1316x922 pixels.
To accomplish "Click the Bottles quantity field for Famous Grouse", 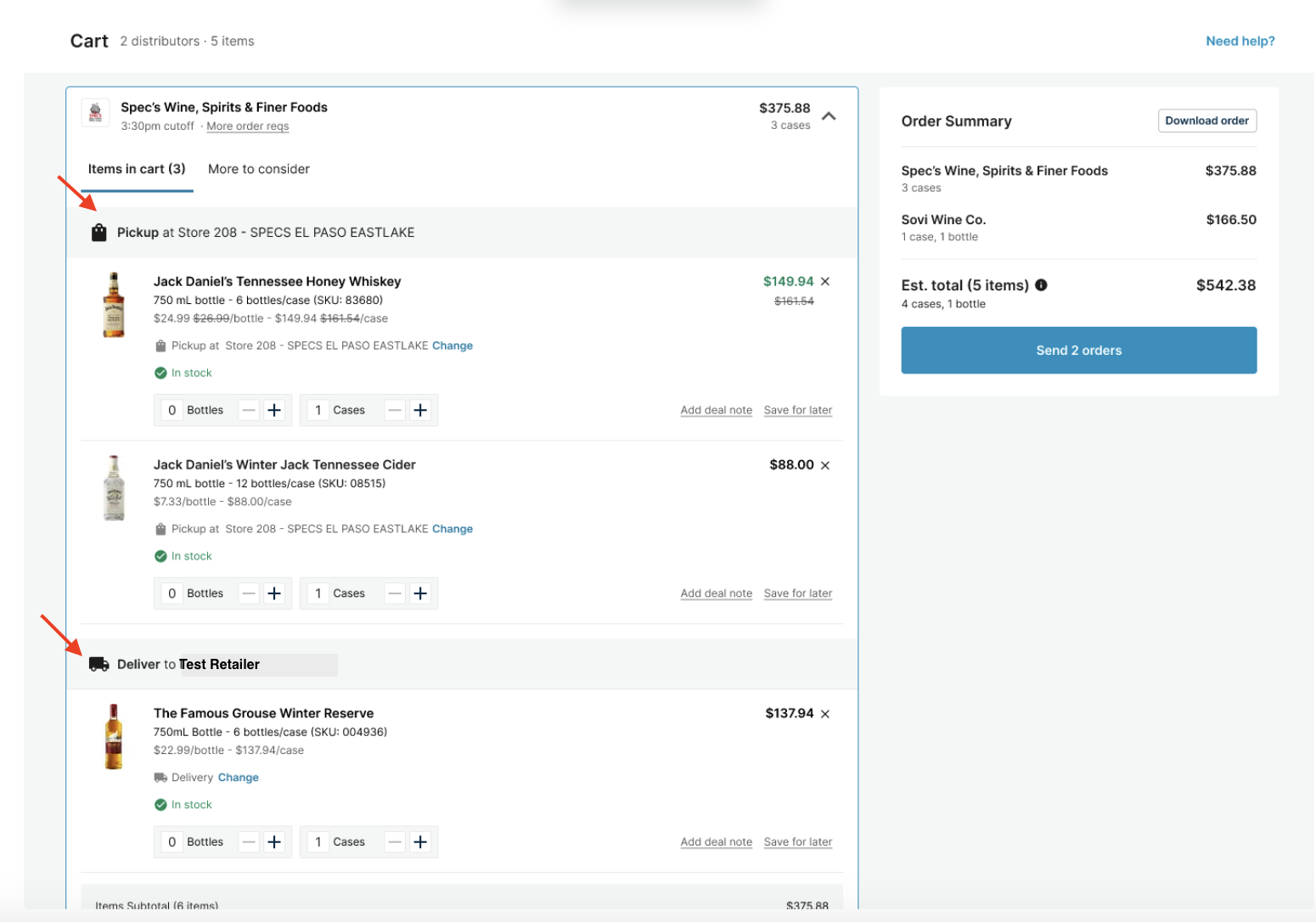I will coord(172,841).
